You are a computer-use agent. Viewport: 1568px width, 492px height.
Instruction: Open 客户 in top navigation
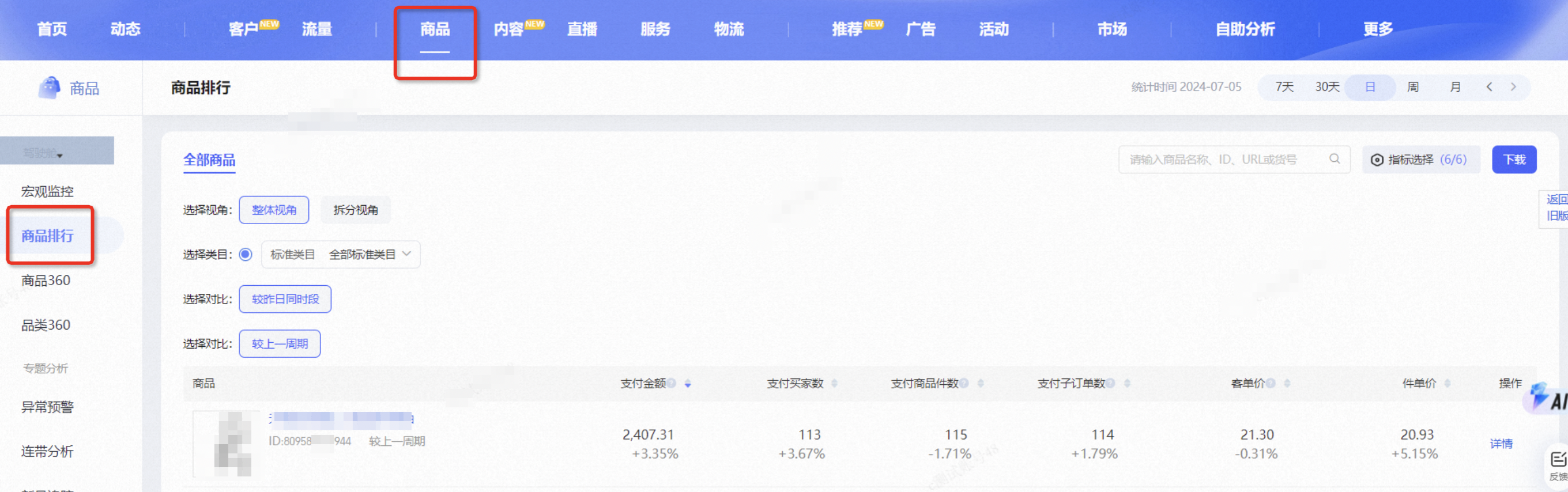(244, 29)
